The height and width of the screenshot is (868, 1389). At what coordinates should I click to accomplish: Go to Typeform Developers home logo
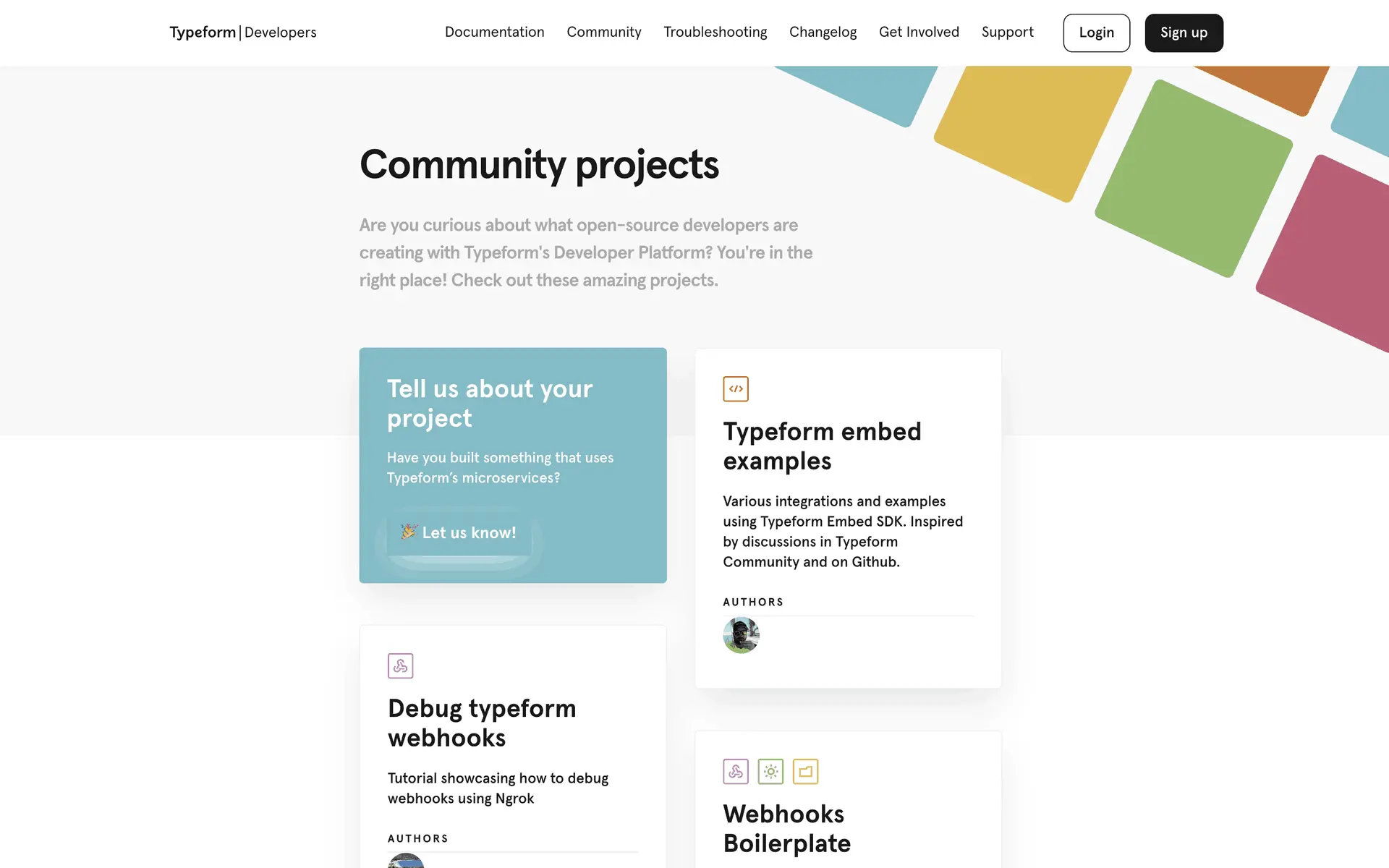243,33
